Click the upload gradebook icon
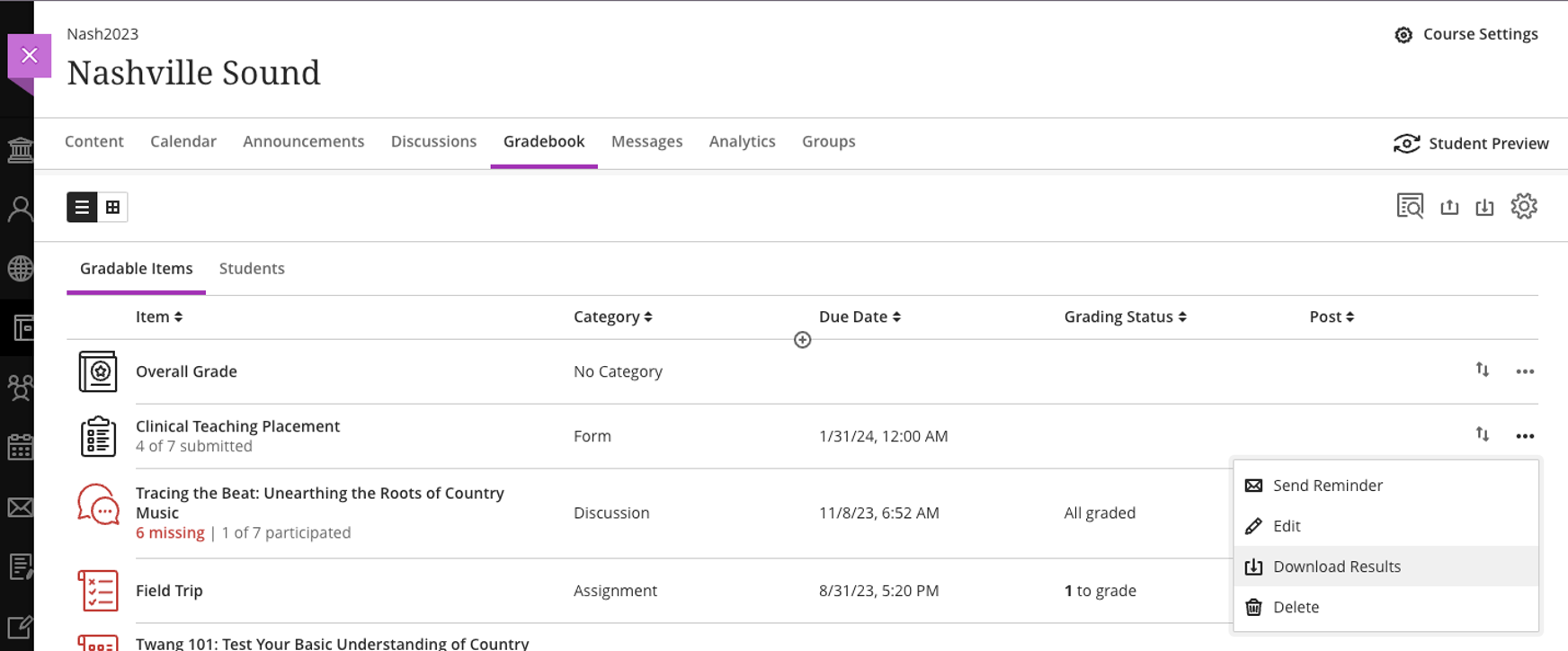The height and width of the screenshot is (651, 1568). [x=1449, y=208]
